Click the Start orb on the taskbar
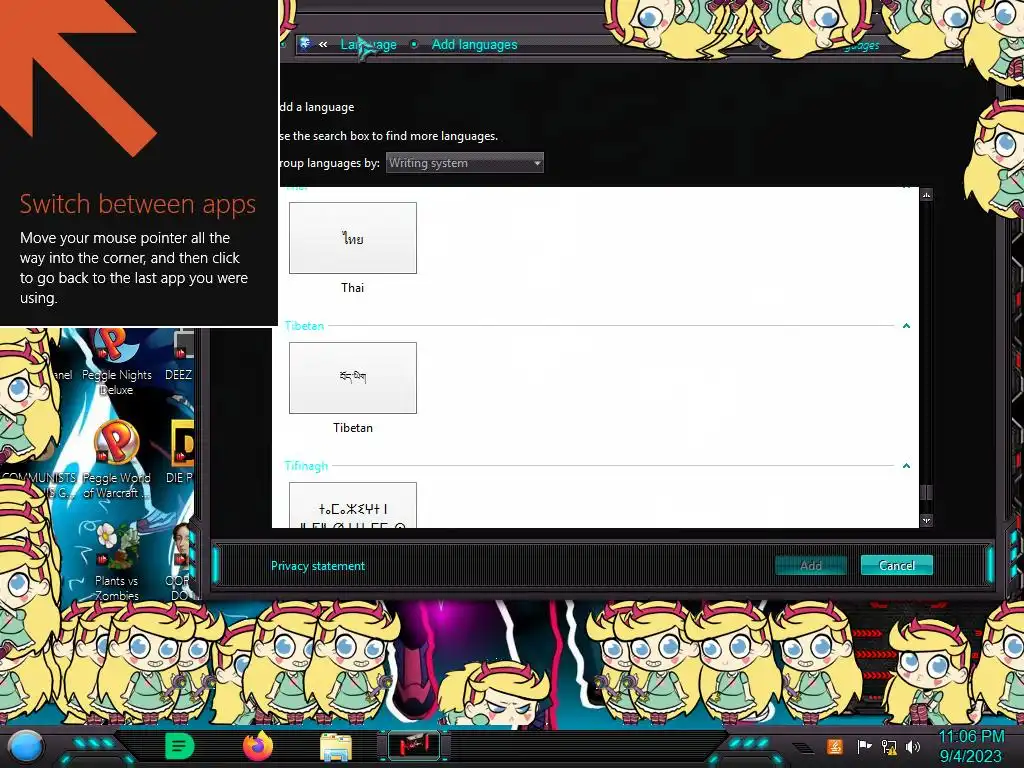 (x=25, y=747)
